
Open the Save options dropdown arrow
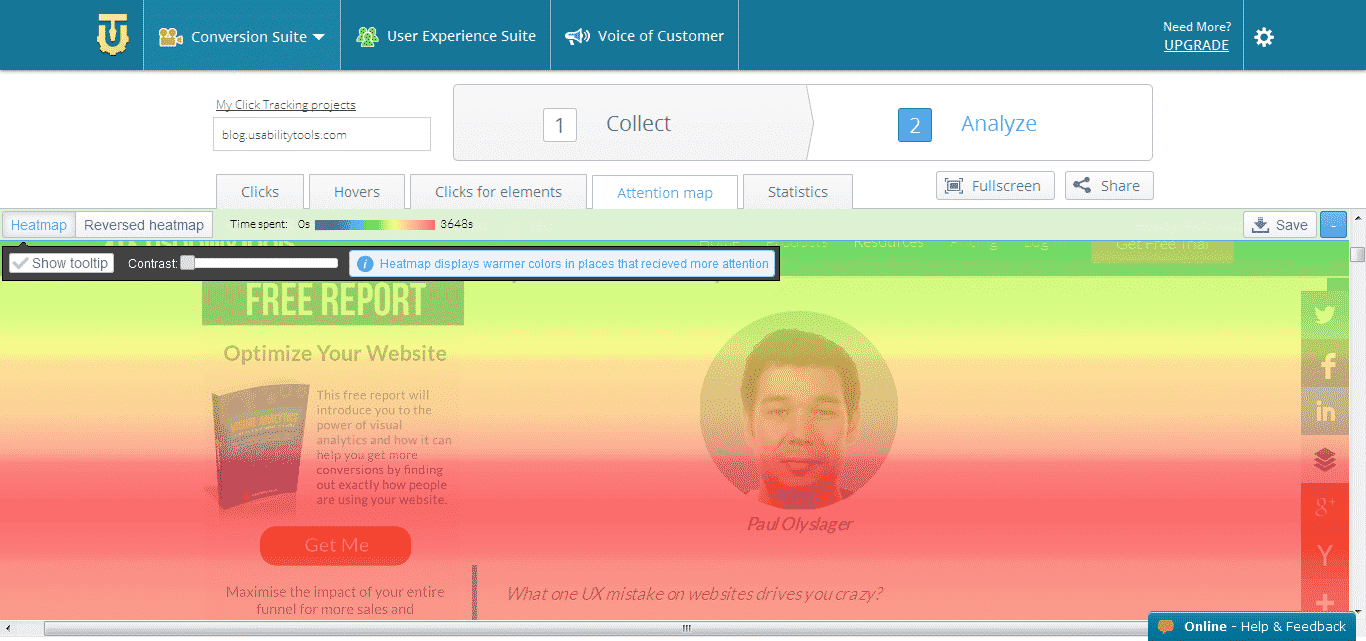pos(1333,224)
